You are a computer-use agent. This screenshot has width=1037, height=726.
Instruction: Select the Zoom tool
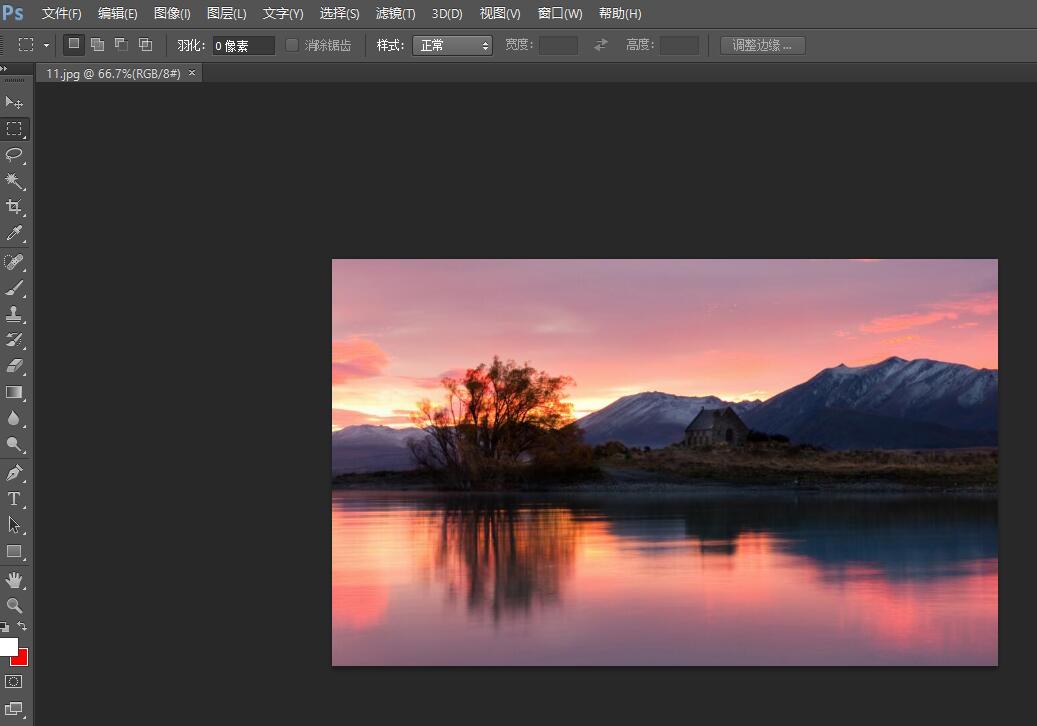click(x=14, y=605)
